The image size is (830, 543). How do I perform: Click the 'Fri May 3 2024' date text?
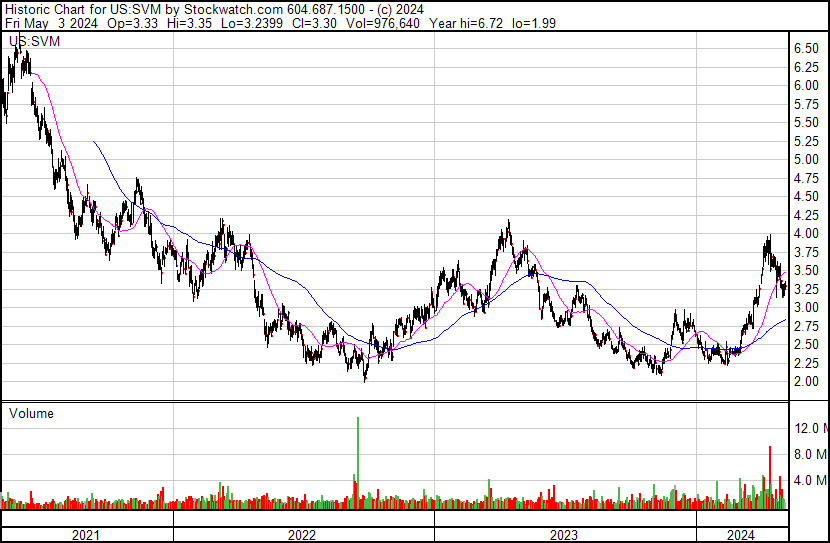coord(51,23)
